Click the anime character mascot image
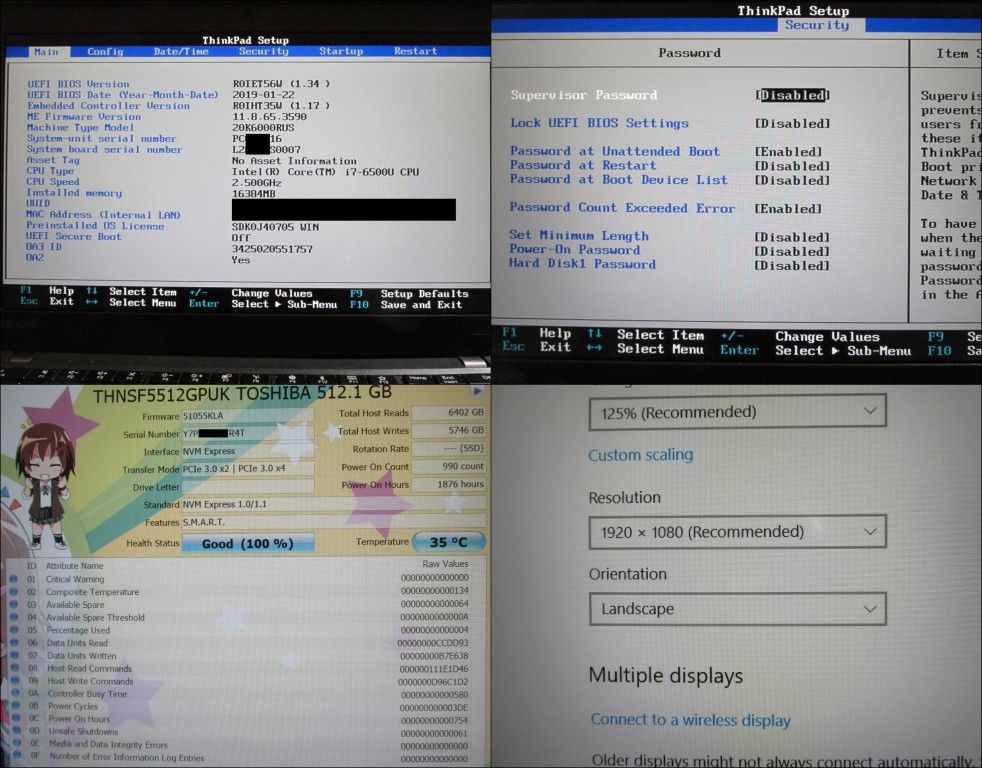This screenshot has height=768, width=982. 44,485
